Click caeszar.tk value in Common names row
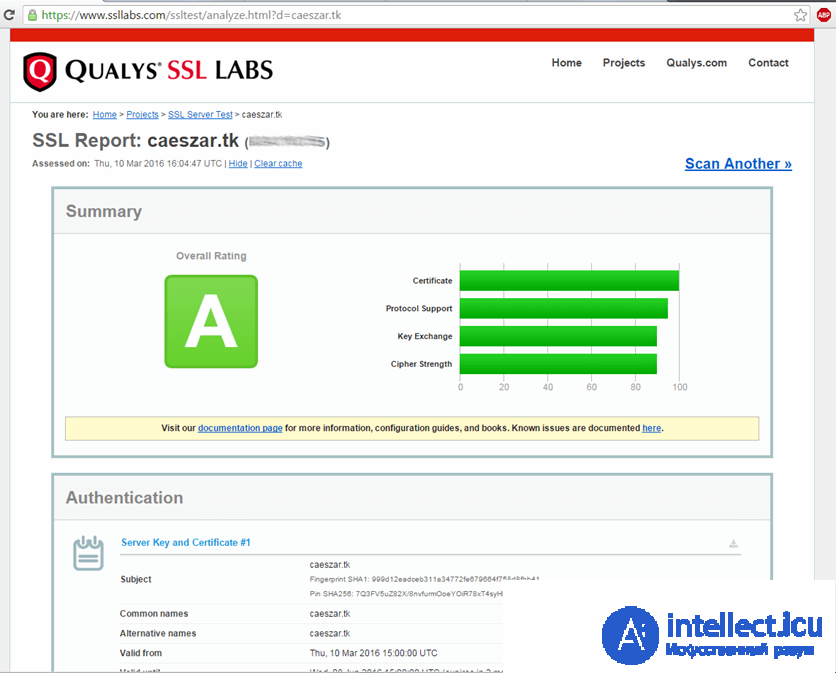The width and height of the screenshot is (836, 673). click(330, 614)
